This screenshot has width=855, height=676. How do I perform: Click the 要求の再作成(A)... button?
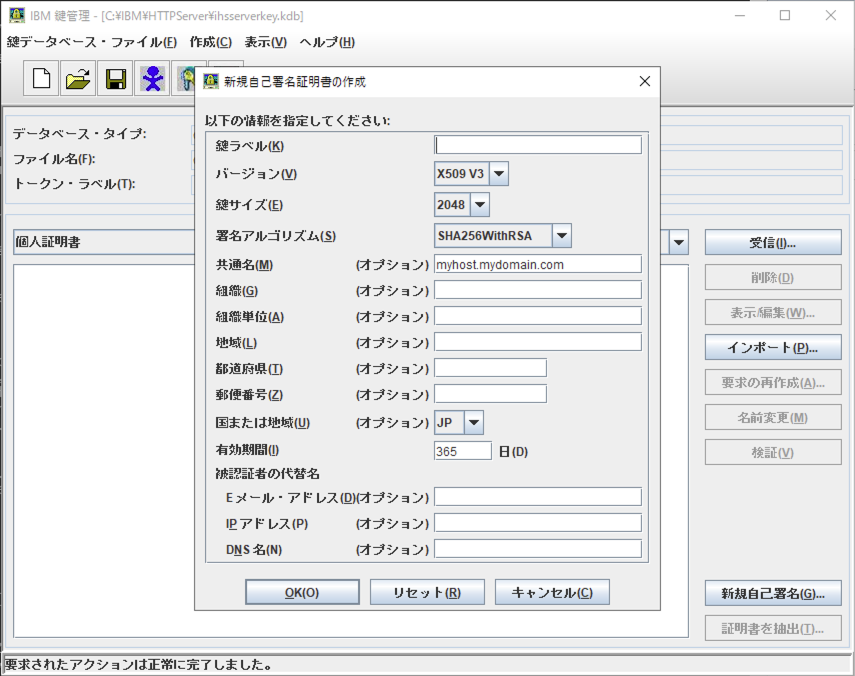tap(773, 383)
